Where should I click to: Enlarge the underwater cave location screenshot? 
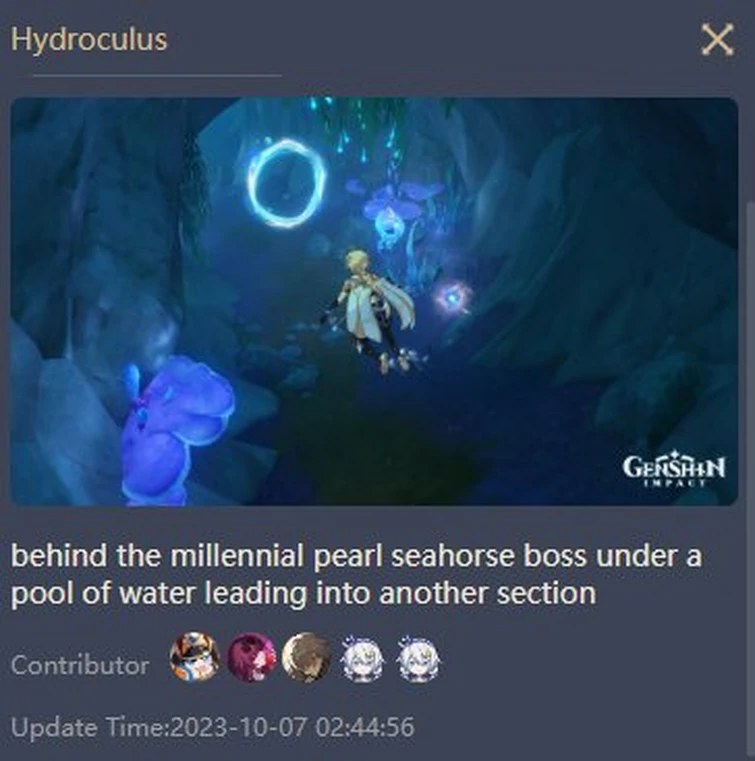click(x=374, y=301)
